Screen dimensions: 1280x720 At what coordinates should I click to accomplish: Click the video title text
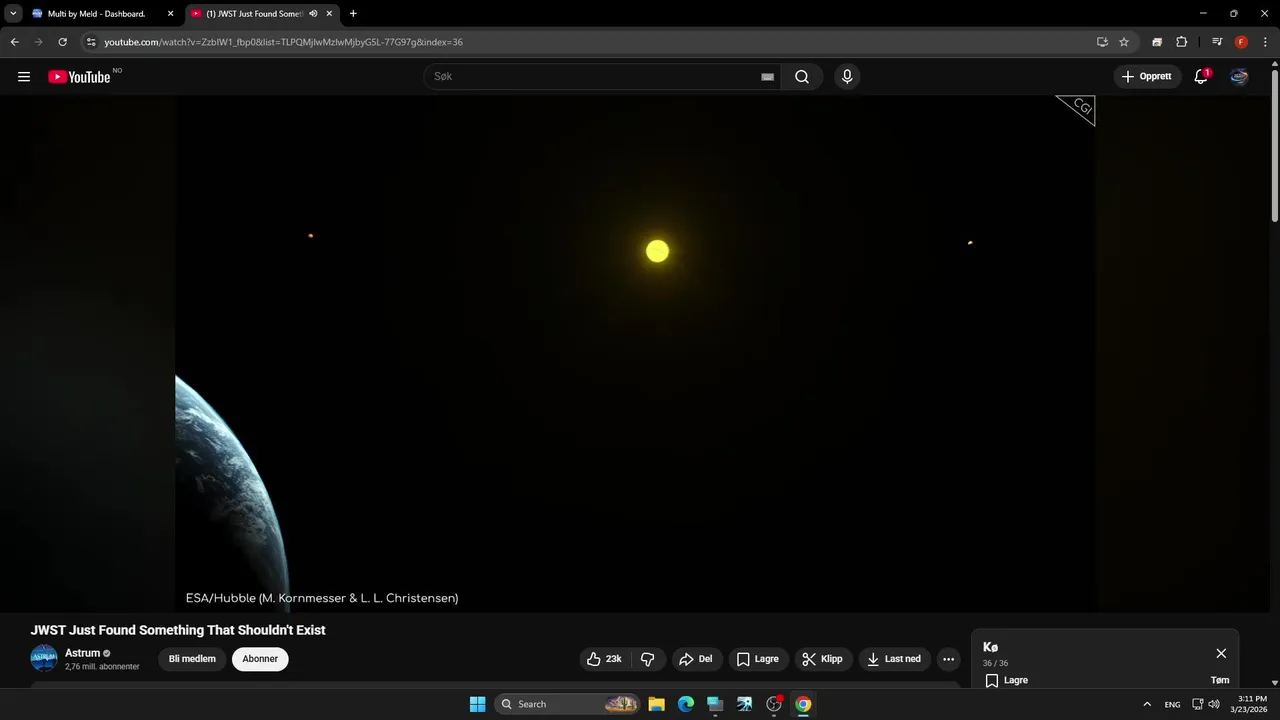click(x=178, y=630)
